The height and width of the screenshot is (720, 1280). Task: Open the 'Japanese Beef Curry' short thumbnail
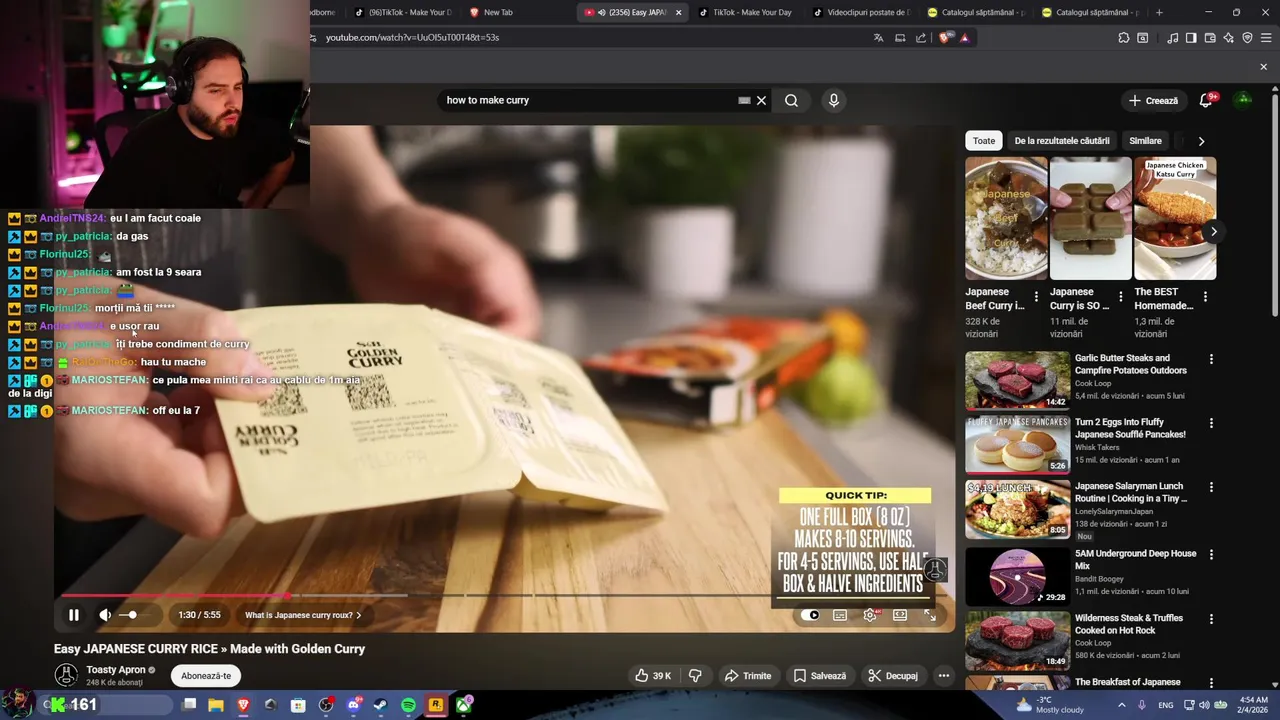pyautogui.click(x=1006, y=218)
